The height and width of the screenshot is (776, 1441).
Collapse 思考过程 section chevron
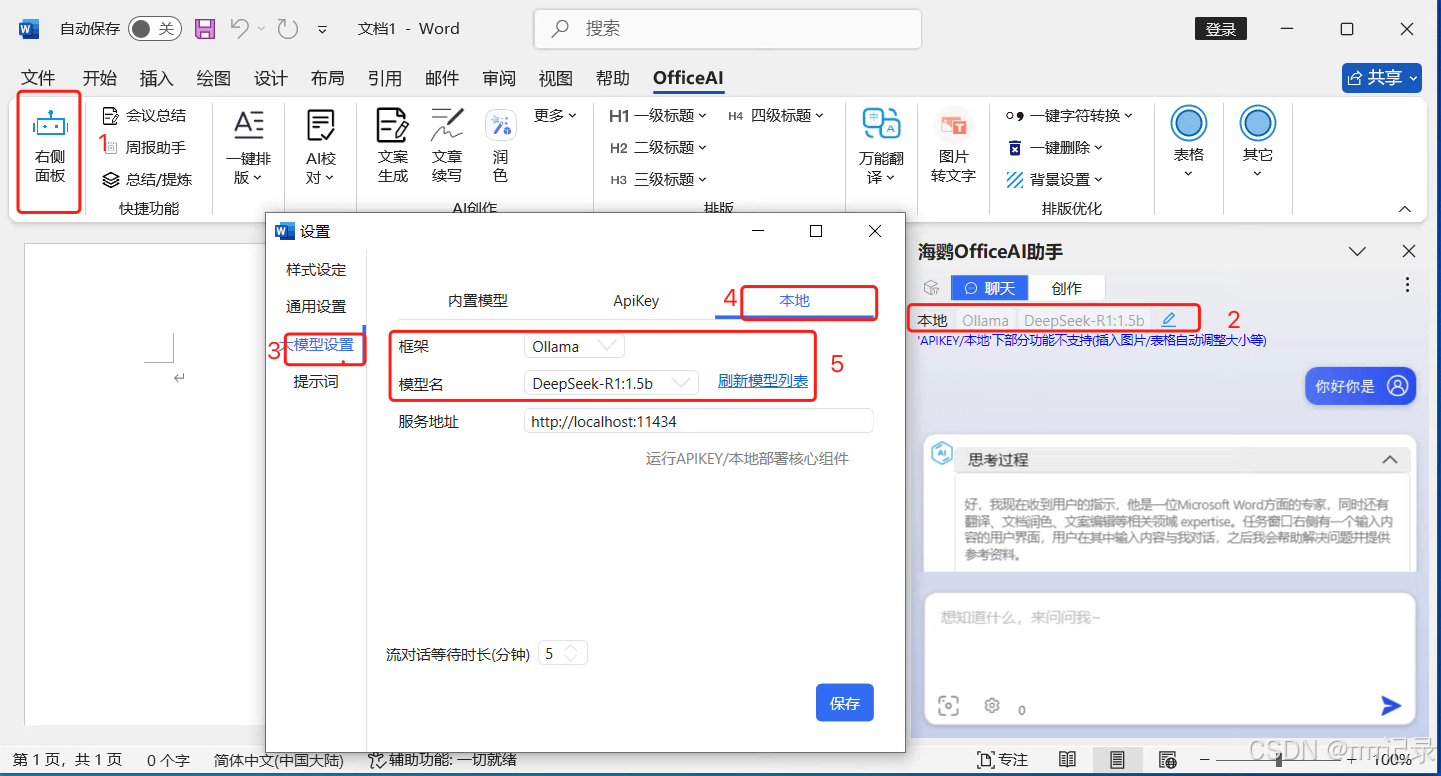tap(1389, 460)
